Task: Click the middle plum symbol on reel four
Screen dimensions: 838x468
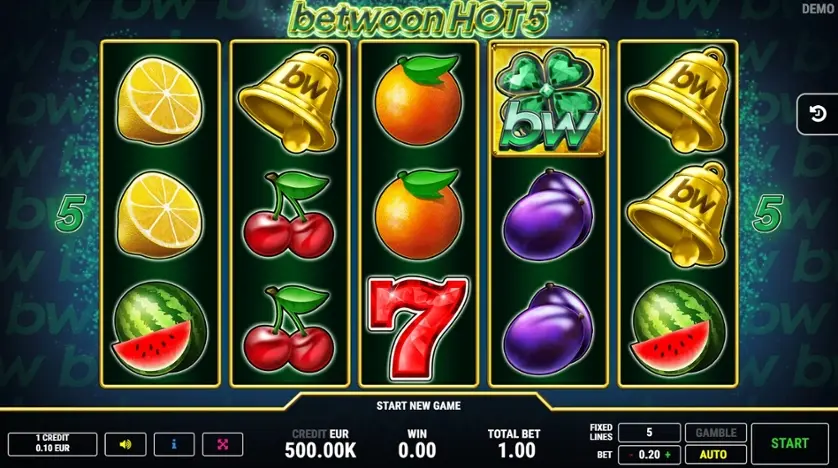Action: (x=548, y=214)
